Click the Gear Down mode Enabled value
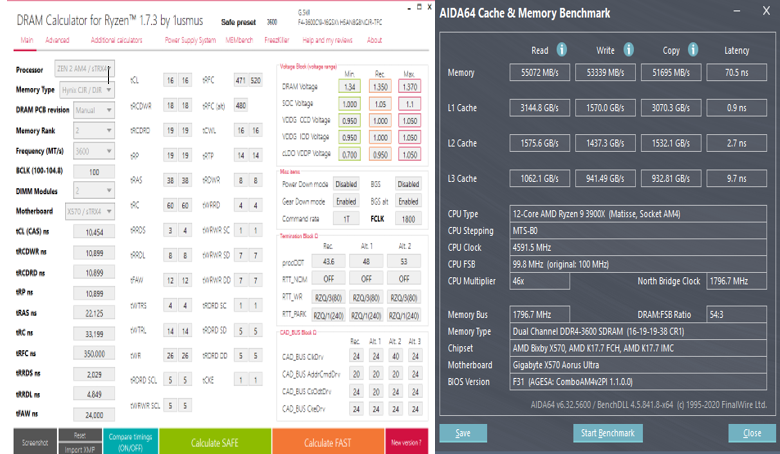Viewport: 780px width, 454px height. point(346,201)
